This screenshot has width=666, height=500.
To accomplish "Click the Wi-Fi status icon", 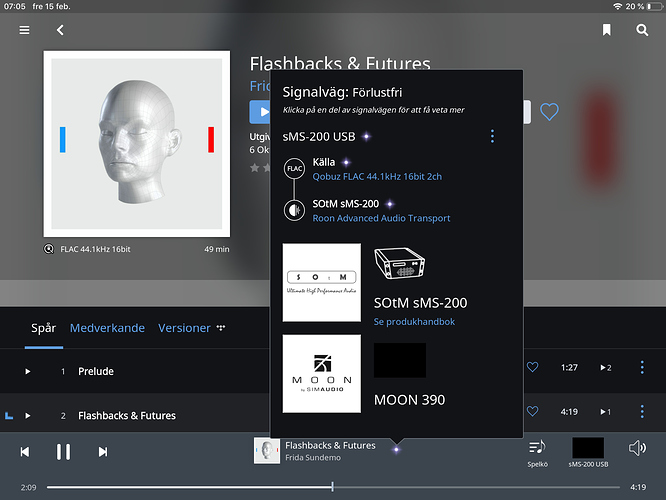I will tap(617, 6).
